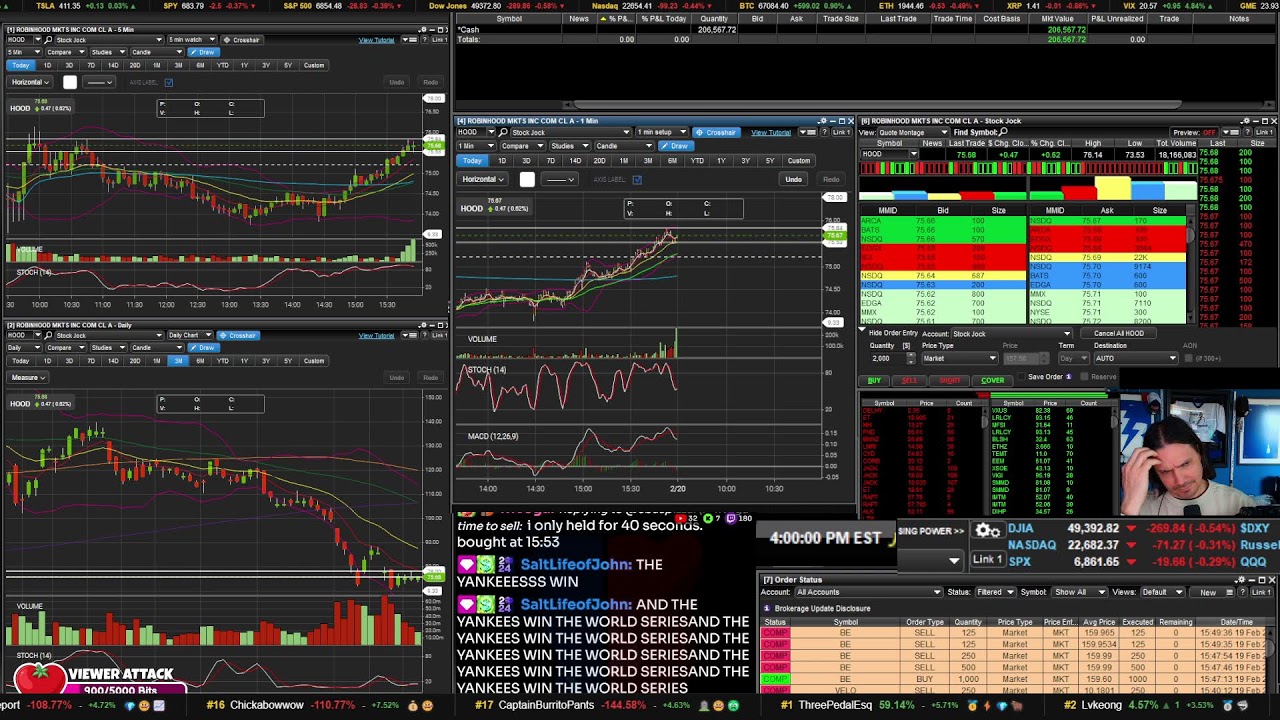Open HOOD symbol dropdown in 5 Min chart
Image resolution: width=1280 pixels, height=720 pixels.
38,40
